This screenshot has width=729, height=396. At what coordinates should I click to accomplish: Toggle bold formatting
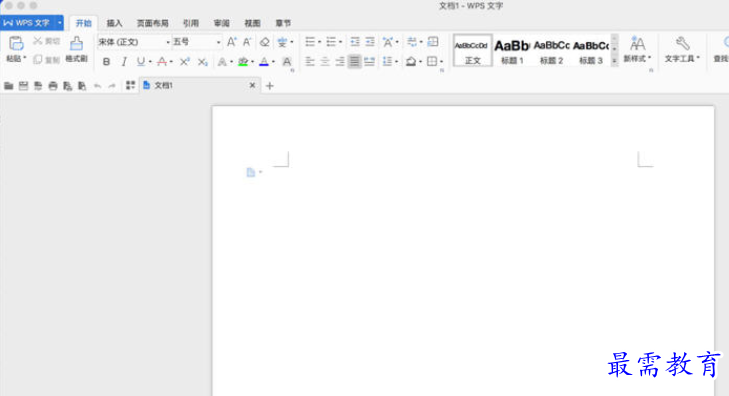point(106,61)
